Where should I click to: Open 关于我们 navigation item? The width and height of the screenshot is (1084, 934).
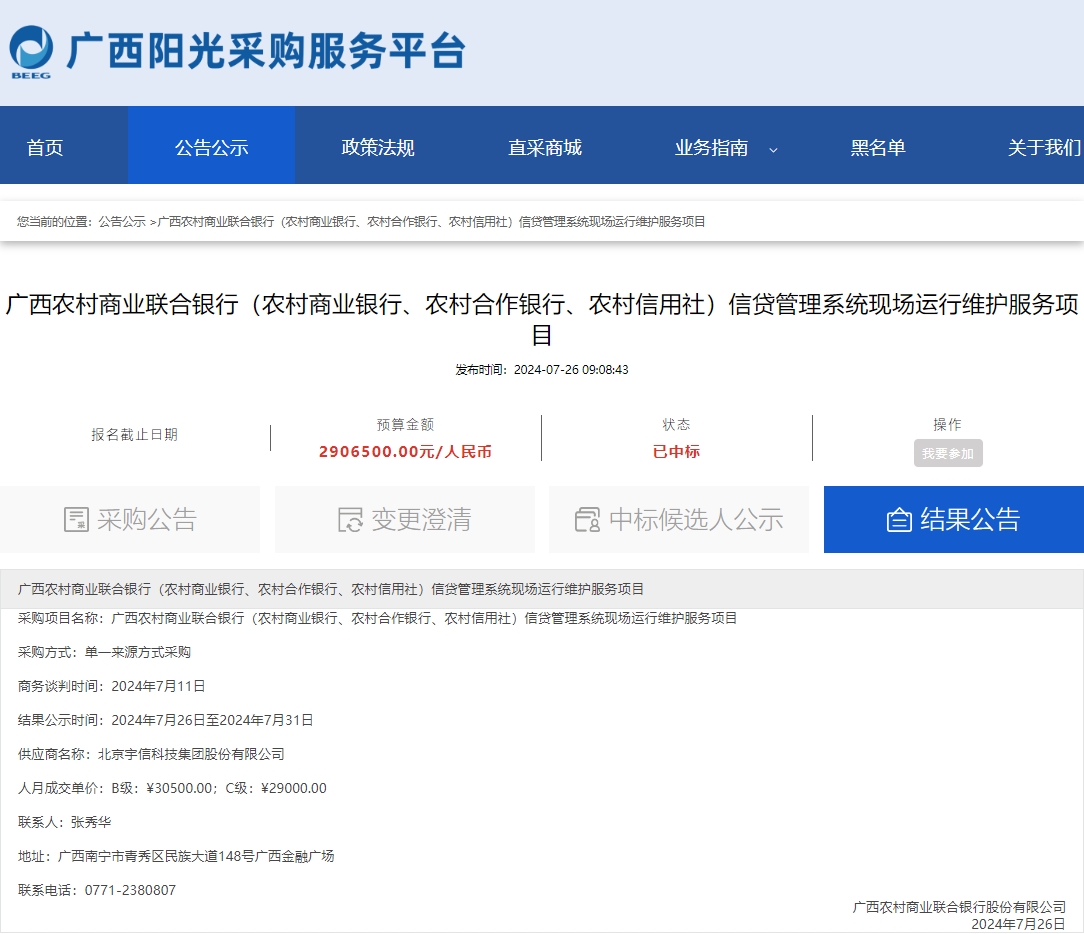coord(1045,147)
